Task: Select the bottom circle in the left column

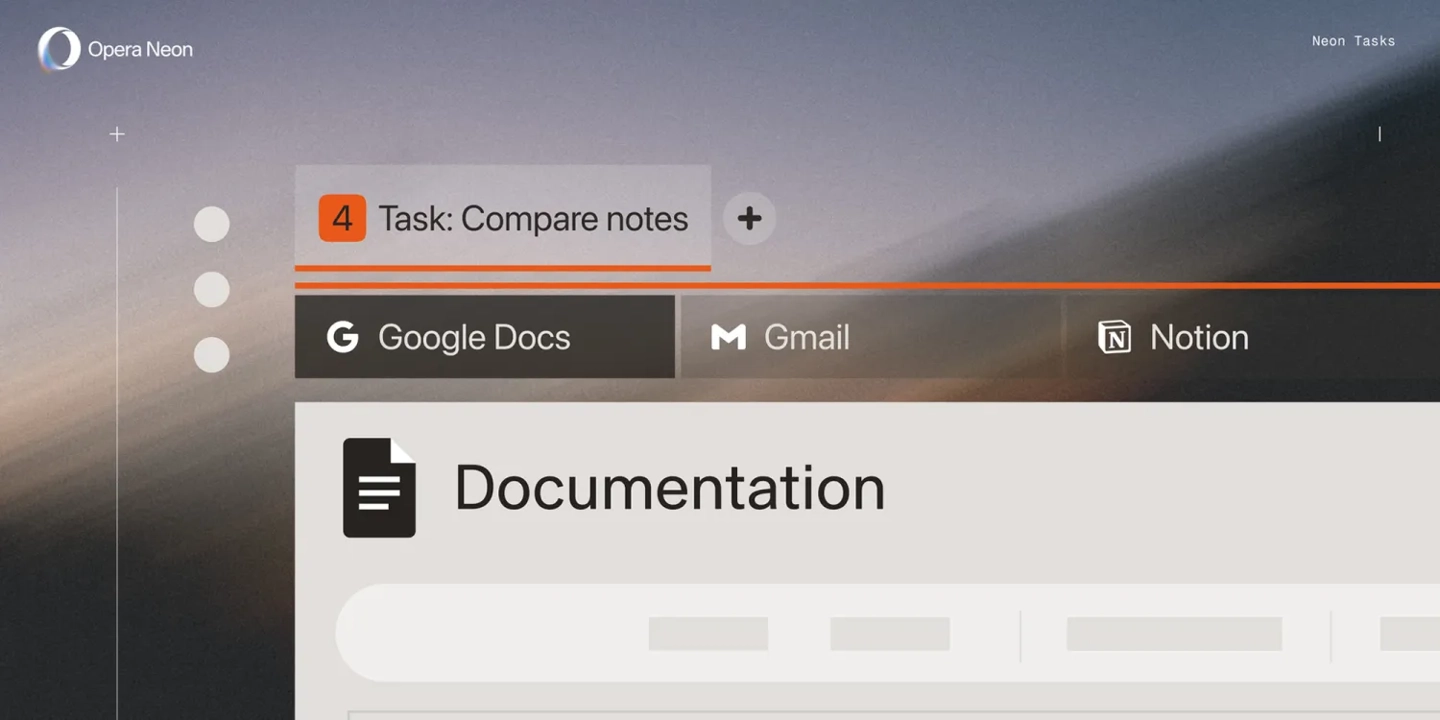Action: point(211,355)
